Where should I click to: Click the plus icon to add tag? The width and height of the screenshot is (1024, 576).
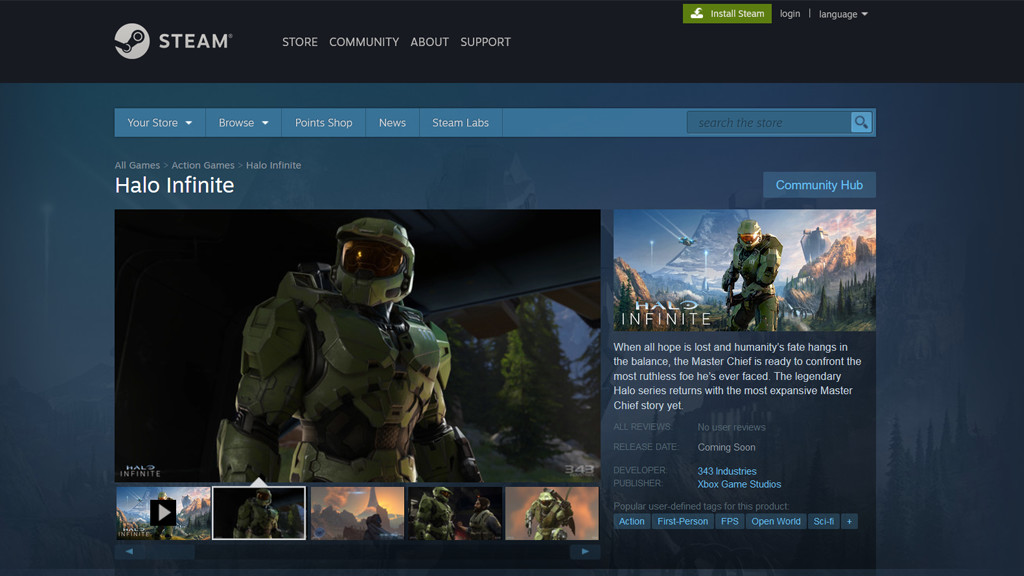[849, 521]
